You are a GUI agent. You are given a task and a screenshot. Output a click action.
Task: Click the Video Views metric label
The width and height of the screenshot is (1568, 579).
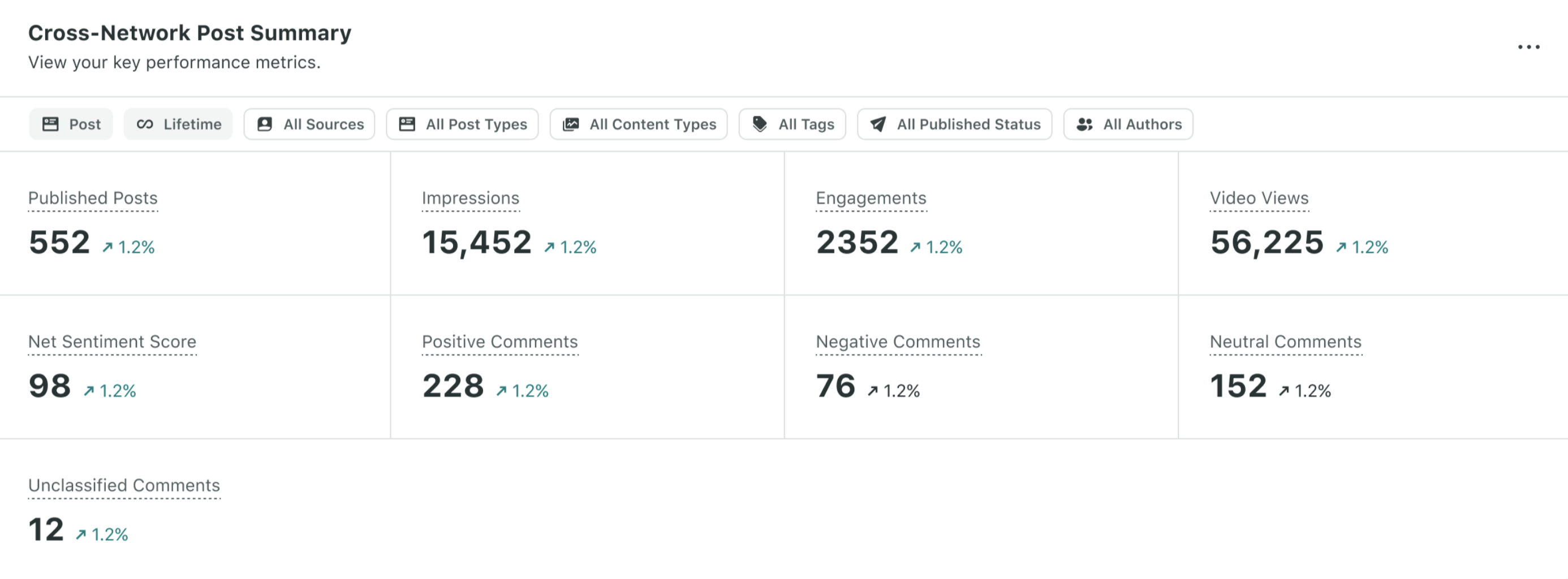(x=1259, y=198)
